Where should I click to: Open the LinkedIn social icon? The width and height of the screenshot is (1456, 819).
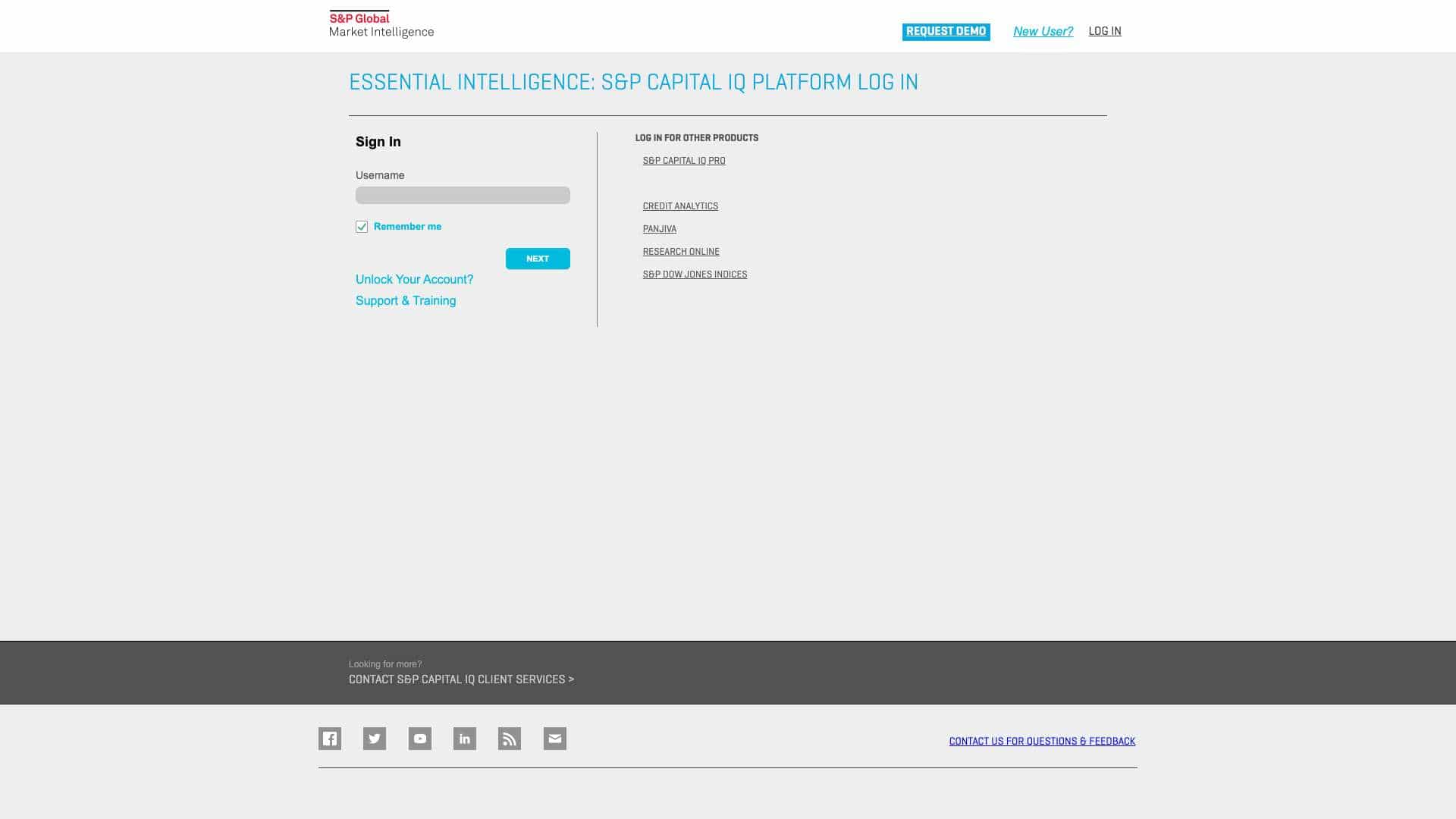click(465, 739)
